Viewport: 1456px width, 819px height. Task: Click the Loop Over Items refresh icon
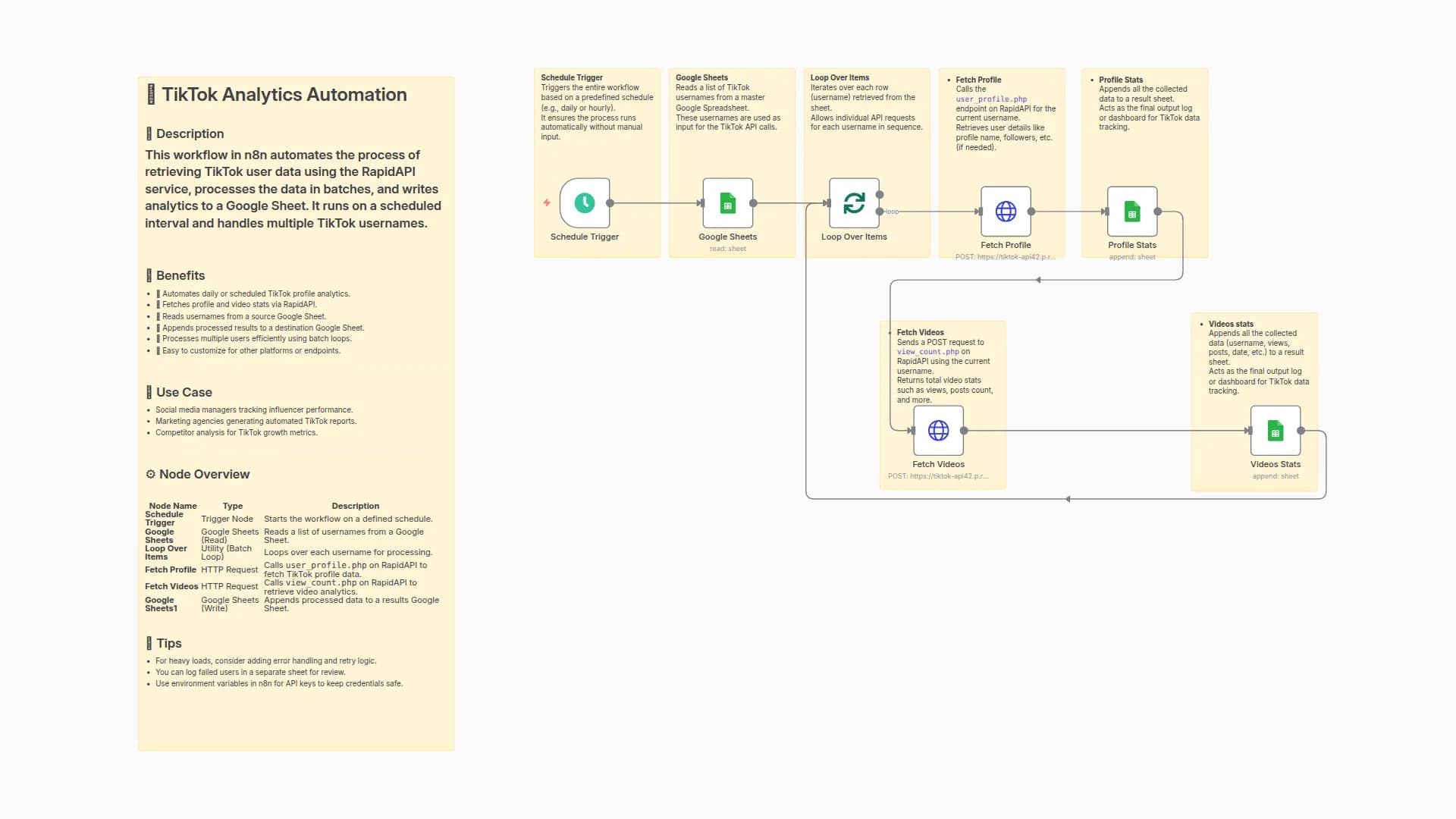pos(855,202)
